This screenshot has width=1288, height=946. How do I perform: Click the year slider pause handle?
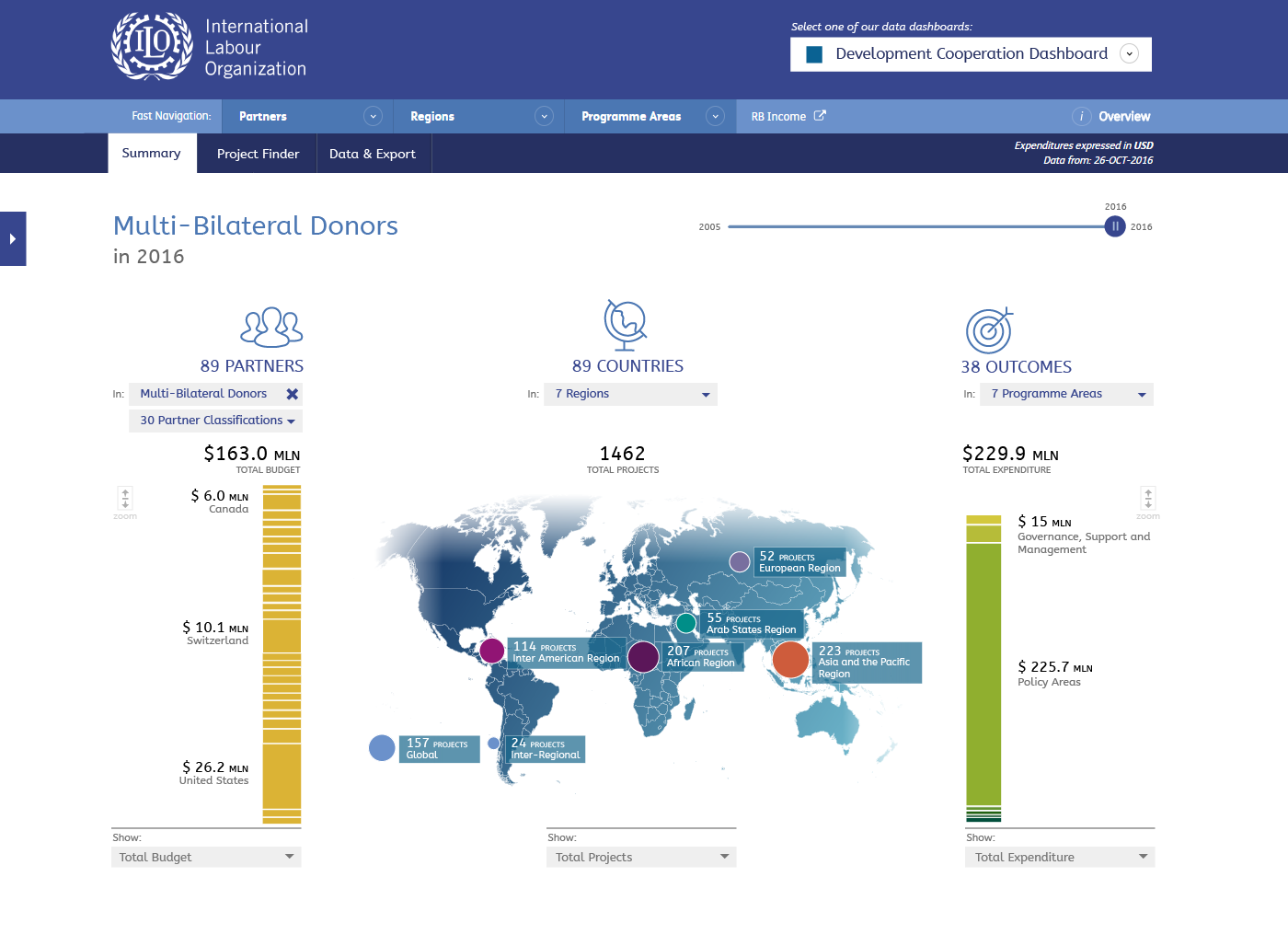click(x=1115, y=226)
